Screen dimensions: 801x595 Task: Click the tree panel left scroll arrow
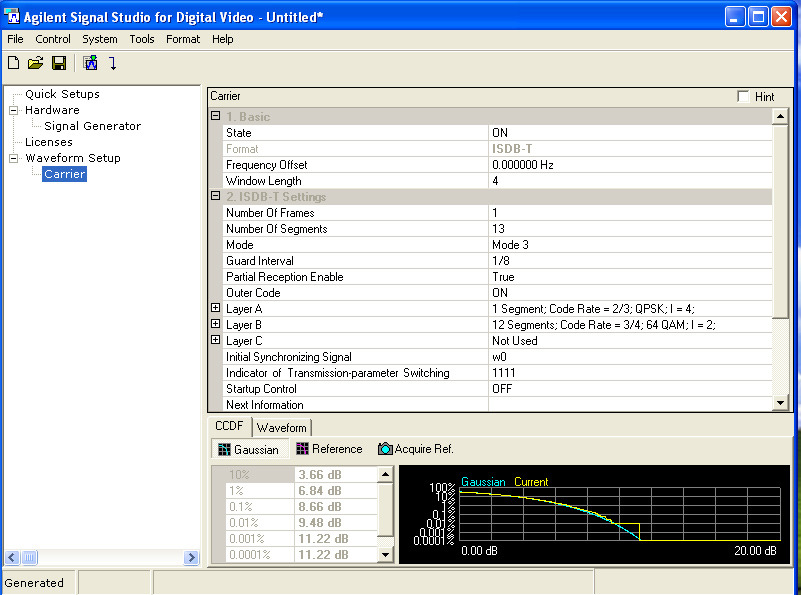tap(12, 557)
